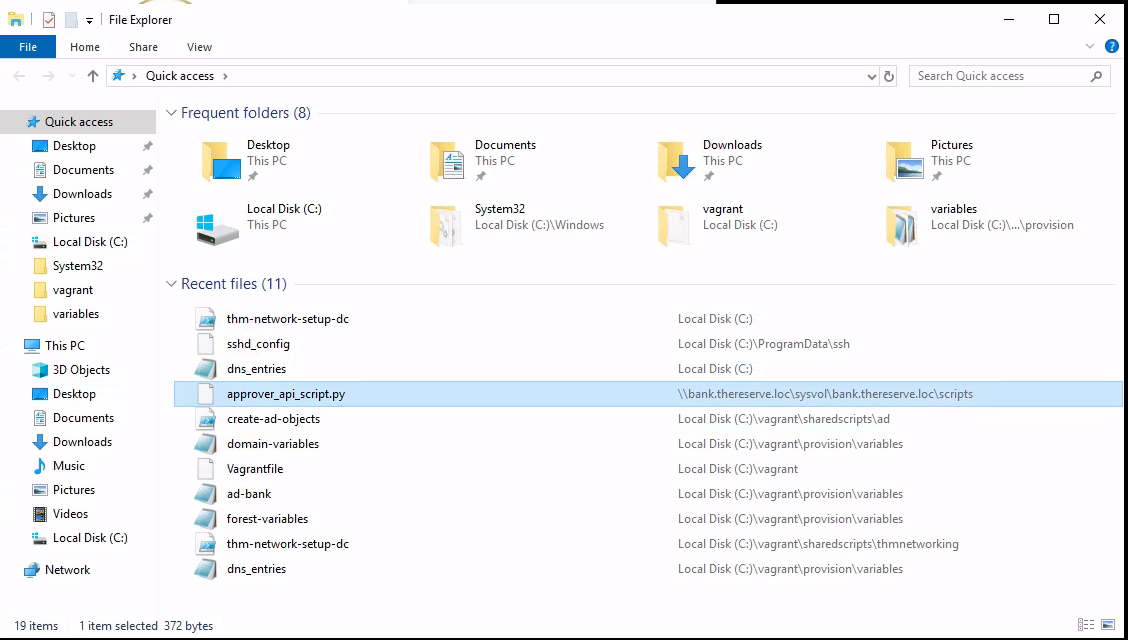1128x640 pixels.
Task: Select thm-network-setup-dc on Local Disk (C:) root
Action: point(647,319)
